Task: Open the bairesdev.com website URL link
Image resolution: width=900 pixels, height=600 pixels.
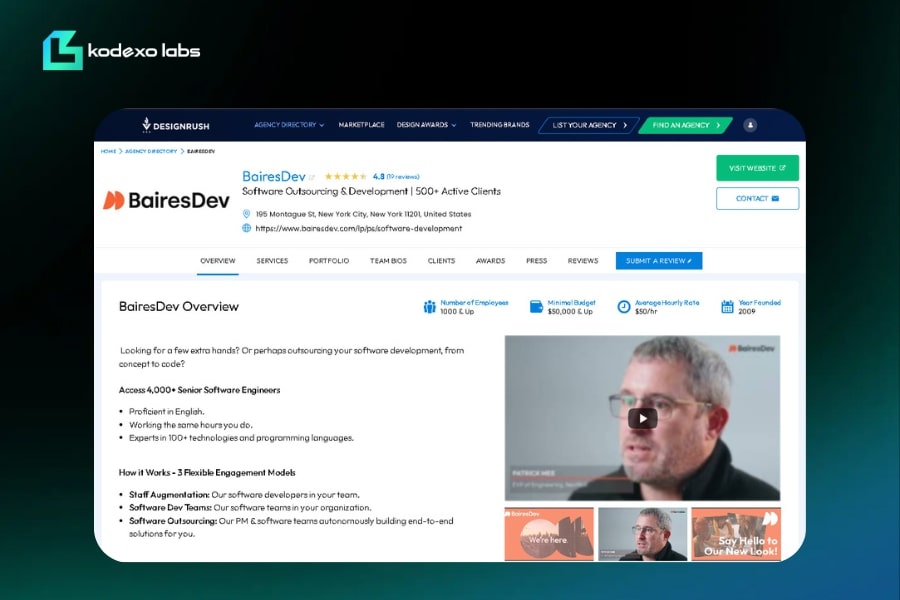Action: [x=359, y=228]
